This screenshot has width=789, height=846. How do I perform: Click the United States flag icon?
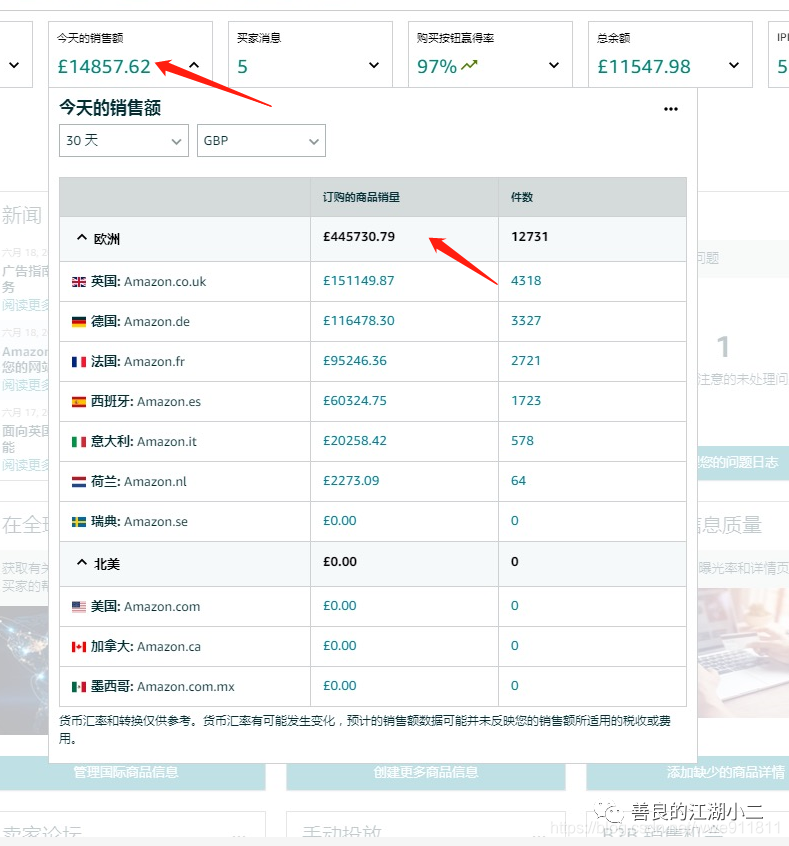[x=79, y=606]
